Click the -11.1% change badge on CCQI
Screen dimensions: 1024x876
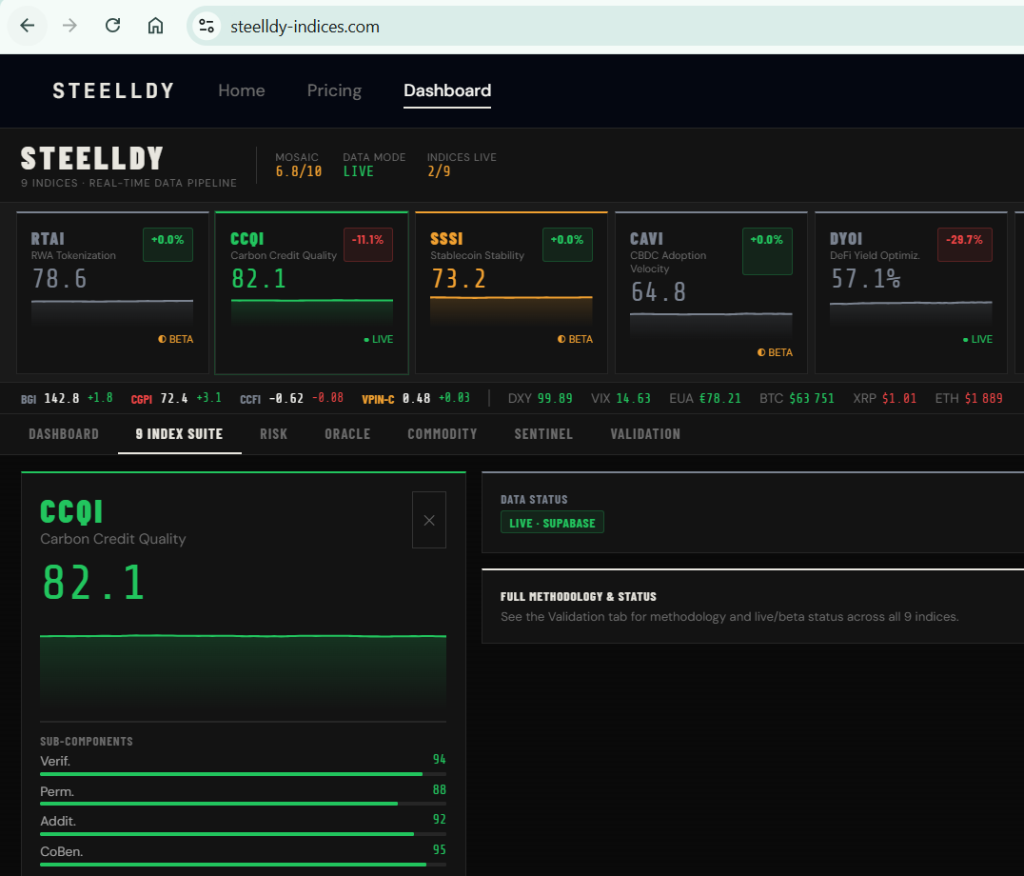[368, 244]
